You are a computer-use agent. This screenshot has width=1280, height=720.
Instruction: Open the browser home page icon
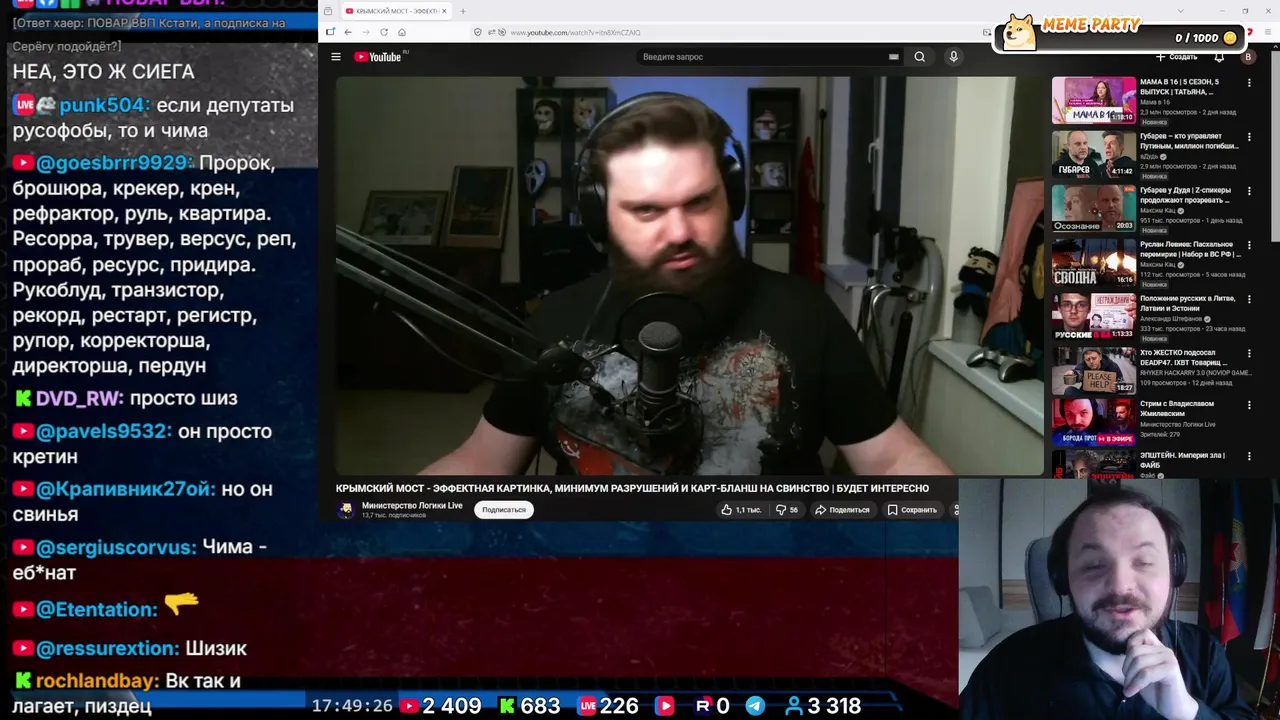pos(403,32)
